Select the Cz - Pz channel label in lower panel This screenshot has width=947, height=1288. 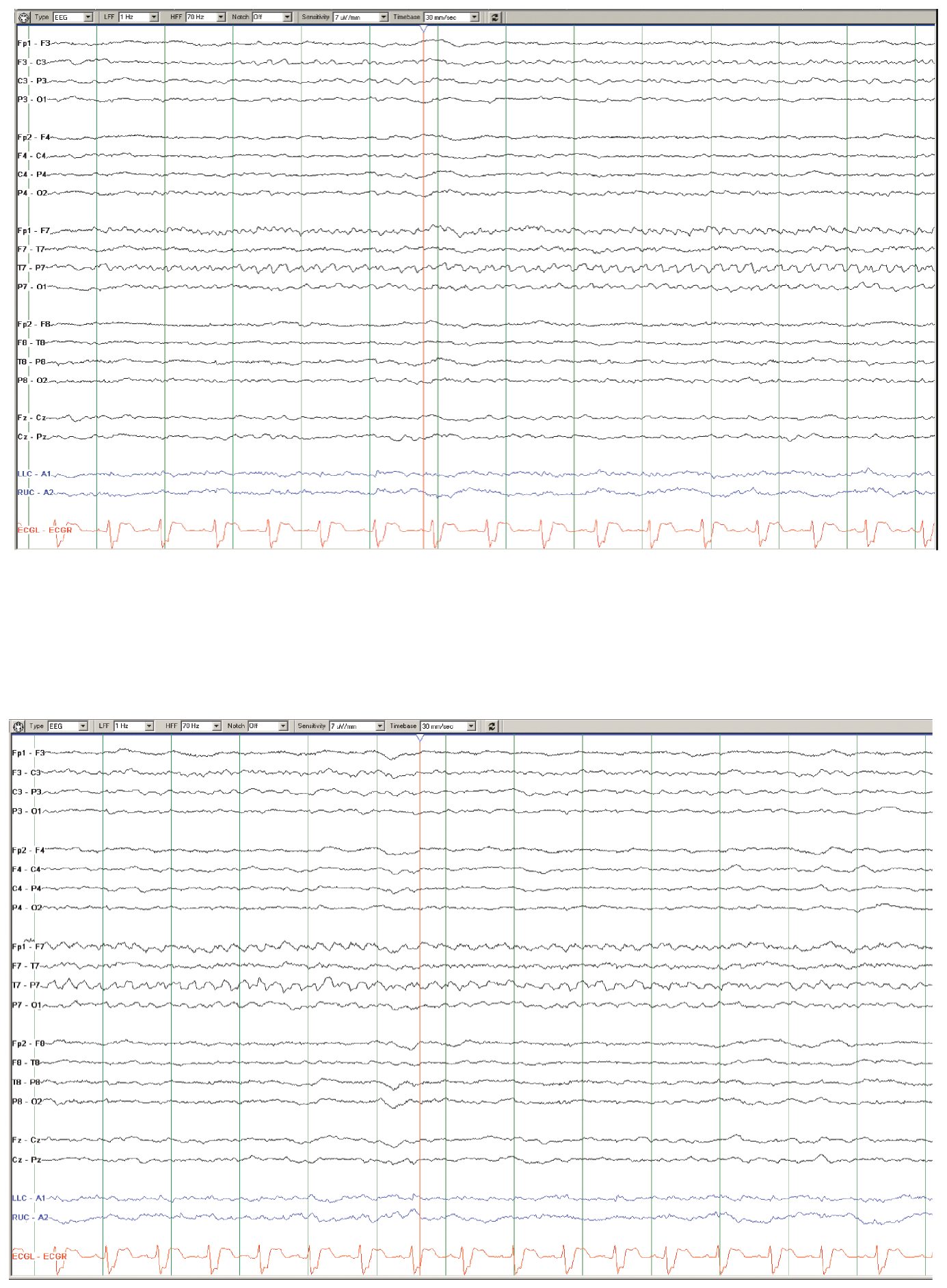[x=27, y=1159]
